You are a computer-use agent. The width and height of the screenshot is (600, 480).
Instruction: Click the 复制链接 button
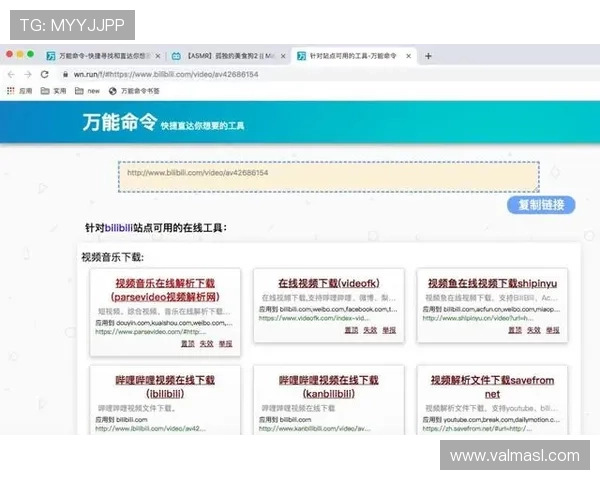tap(541, 205)
